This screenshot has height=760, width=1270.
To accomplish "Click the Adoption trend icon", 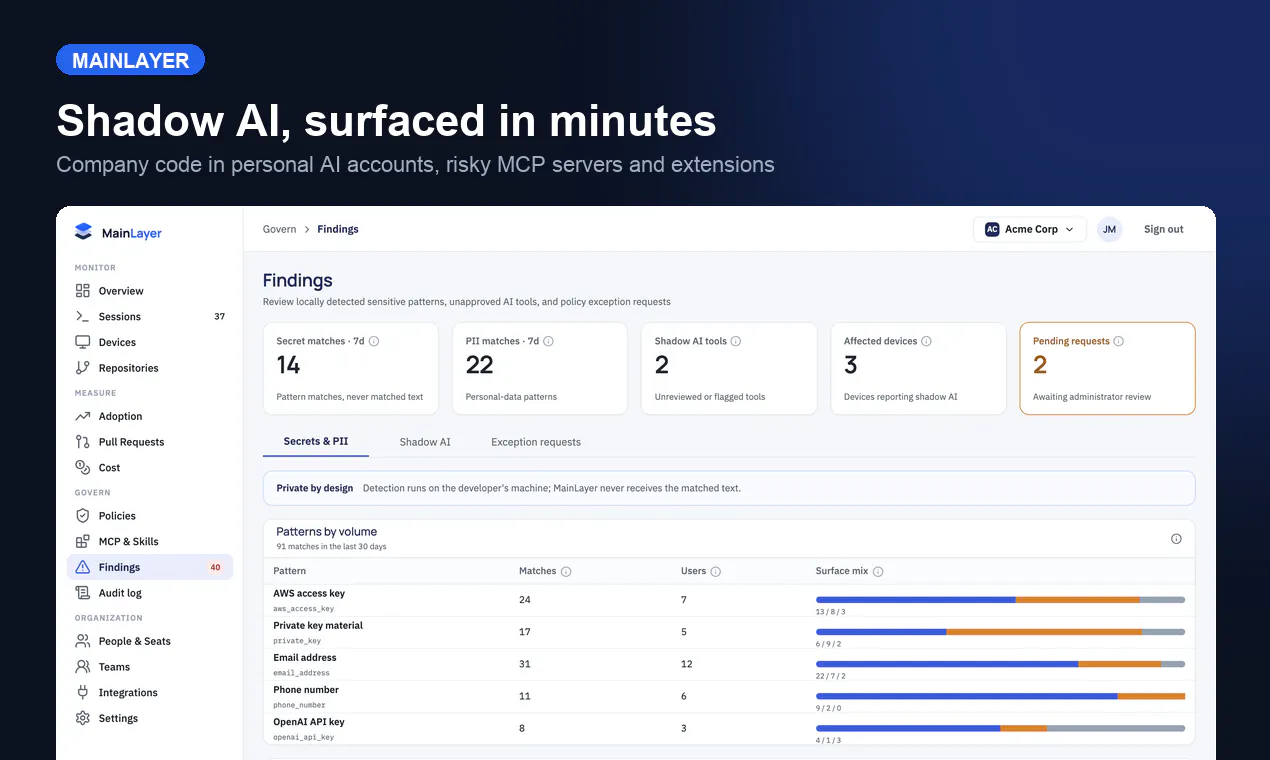I will pos(83,416).
